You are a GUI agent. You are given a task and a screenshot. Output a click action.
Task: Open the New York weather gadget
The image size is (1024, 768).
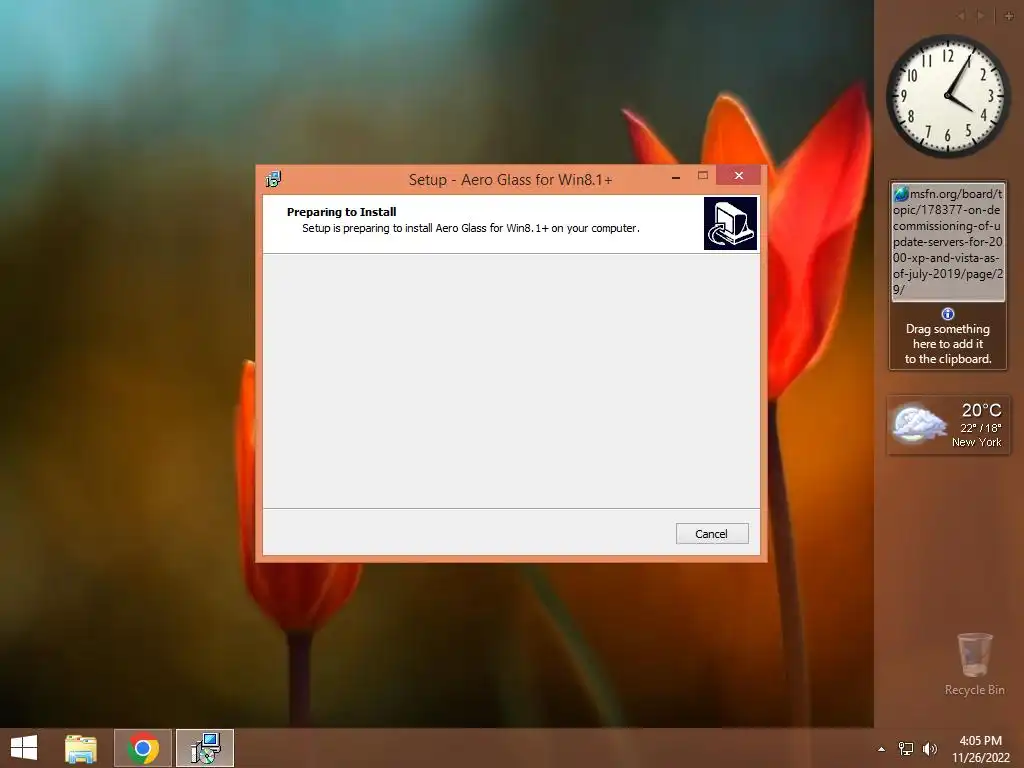949,424
